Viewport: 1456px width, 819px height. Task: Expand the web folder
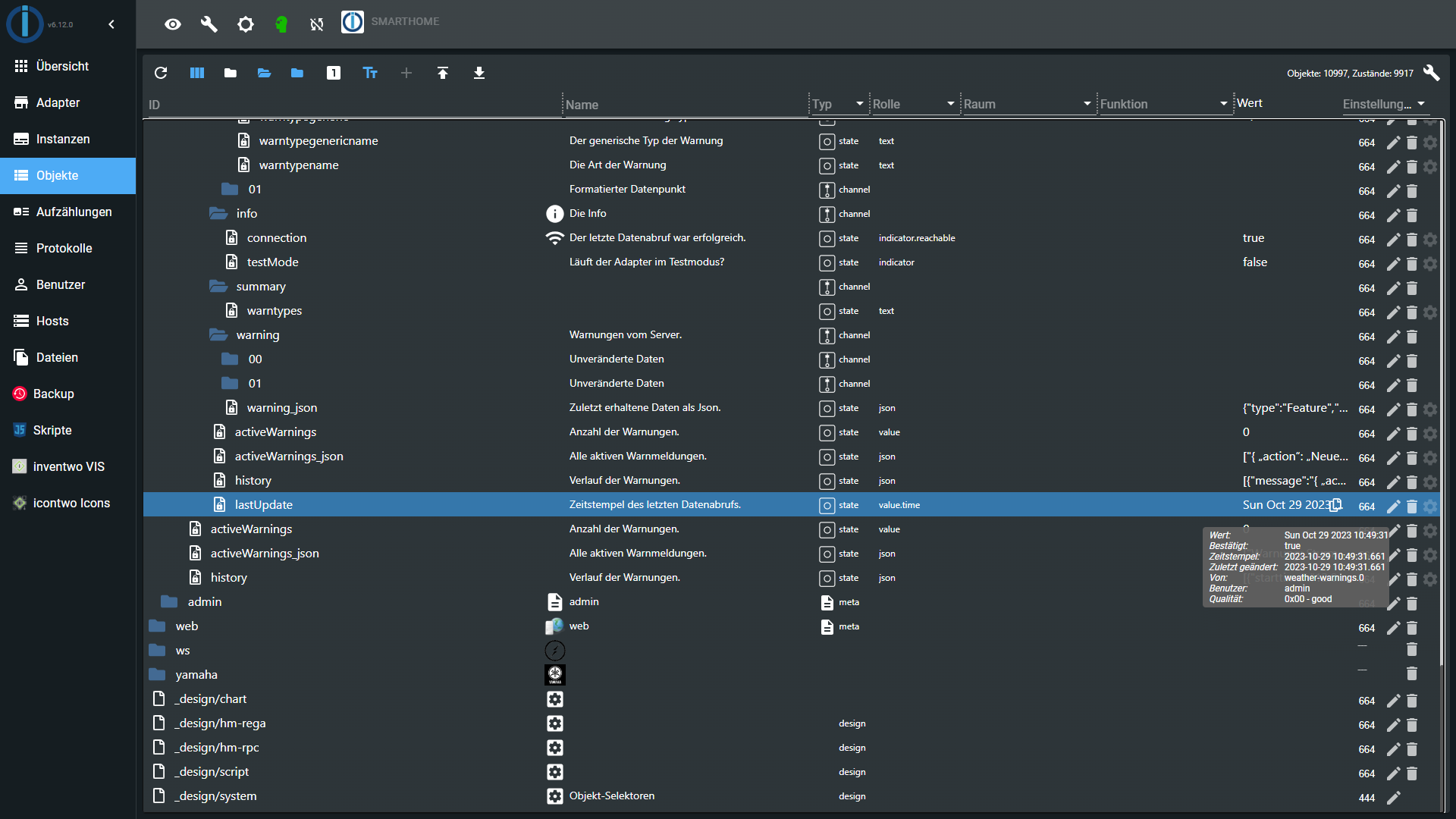157,626
